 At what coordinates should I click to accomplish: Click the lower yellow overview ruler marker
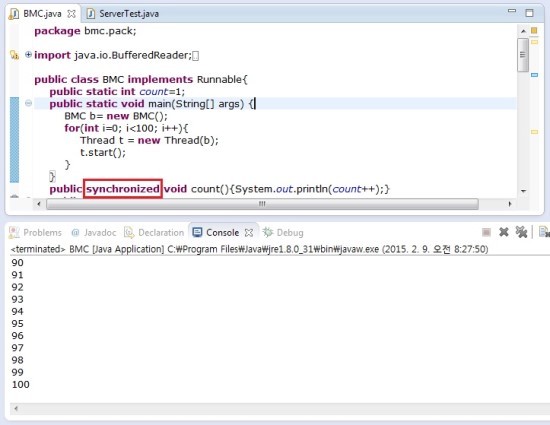(x=534, y=132)
